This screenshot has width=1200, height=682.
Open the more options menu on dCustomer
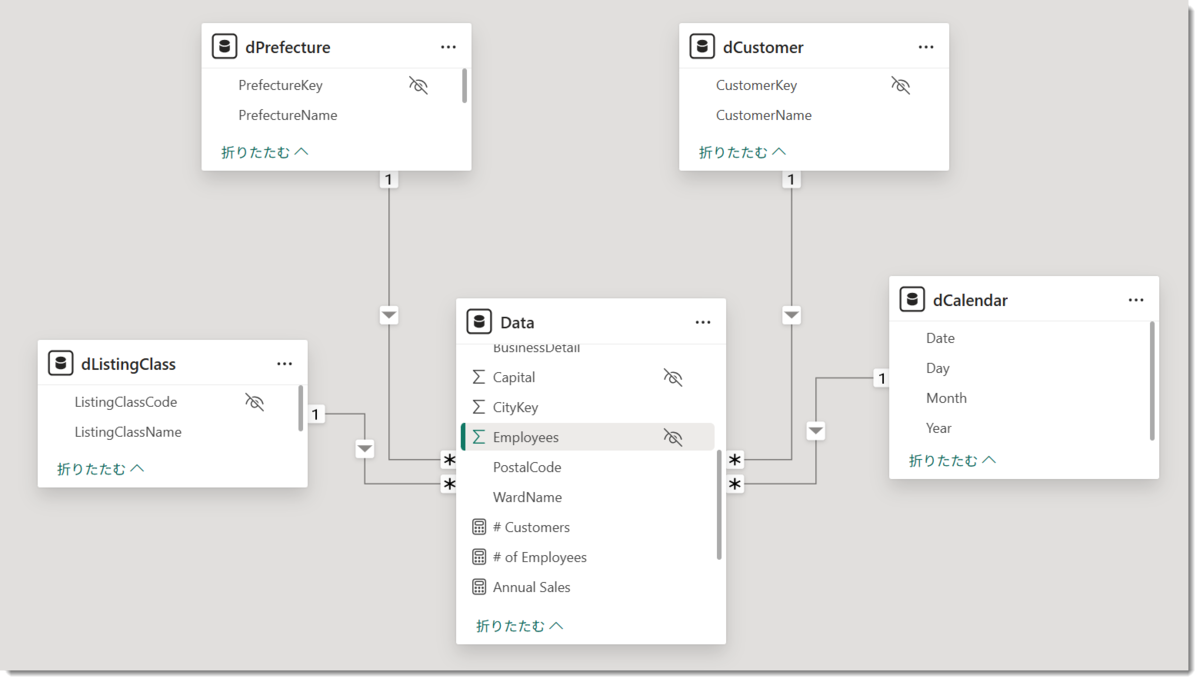(x=926, y=47)
